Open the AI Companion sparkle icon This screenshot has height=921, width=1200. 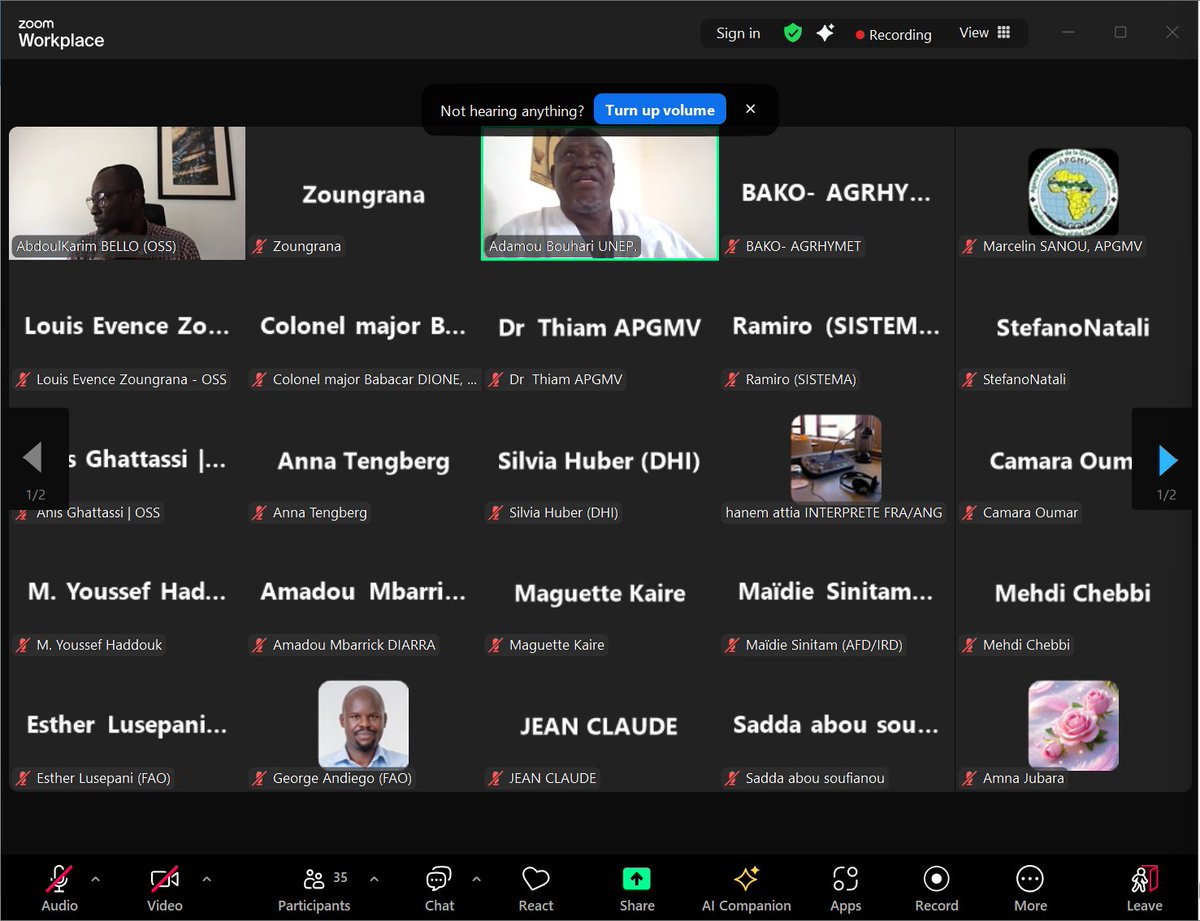click(x=746, y=879)
